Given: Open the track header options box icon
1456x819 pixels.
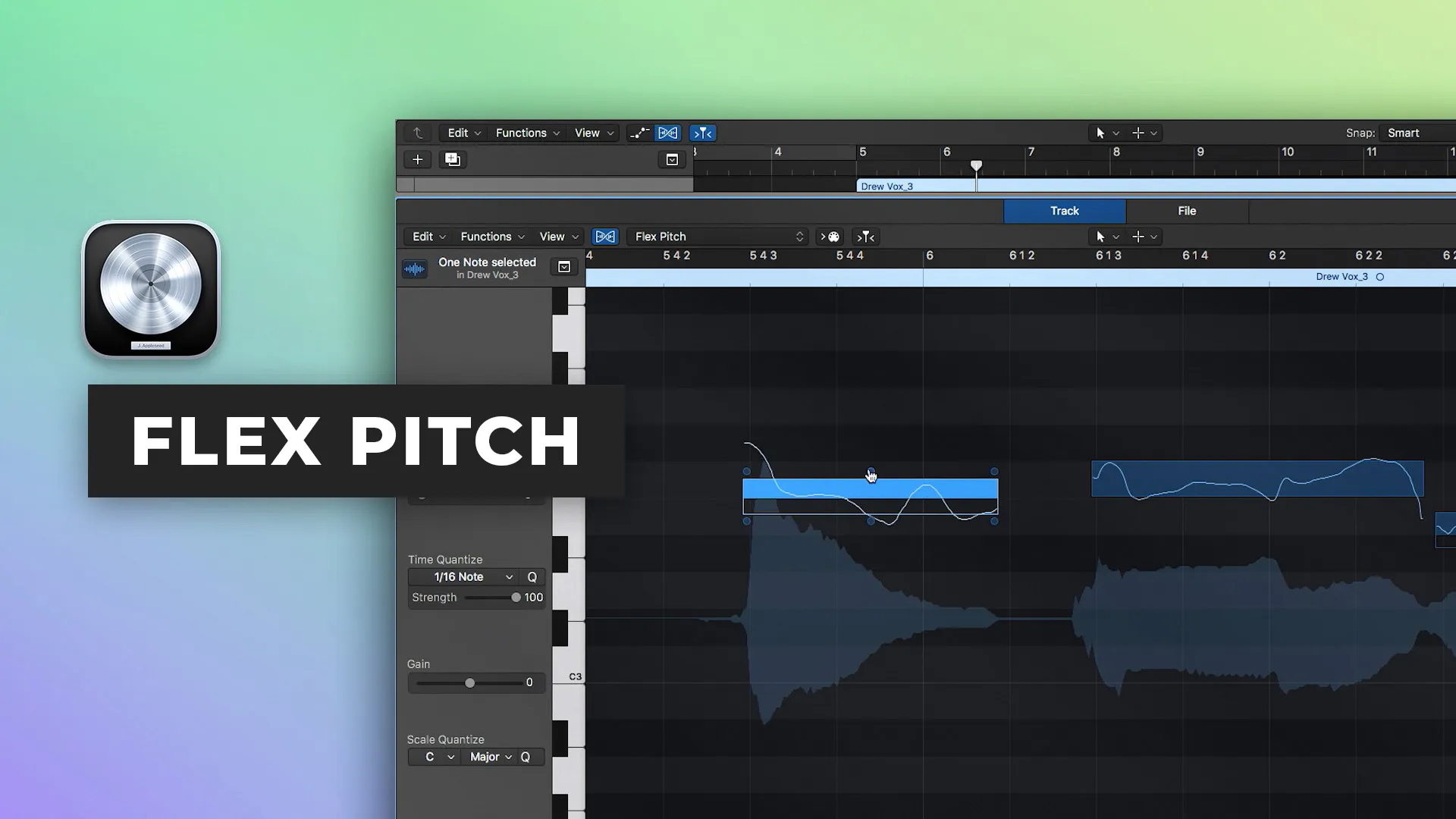Looking at the screenshot, I should [x=672, y=159].
